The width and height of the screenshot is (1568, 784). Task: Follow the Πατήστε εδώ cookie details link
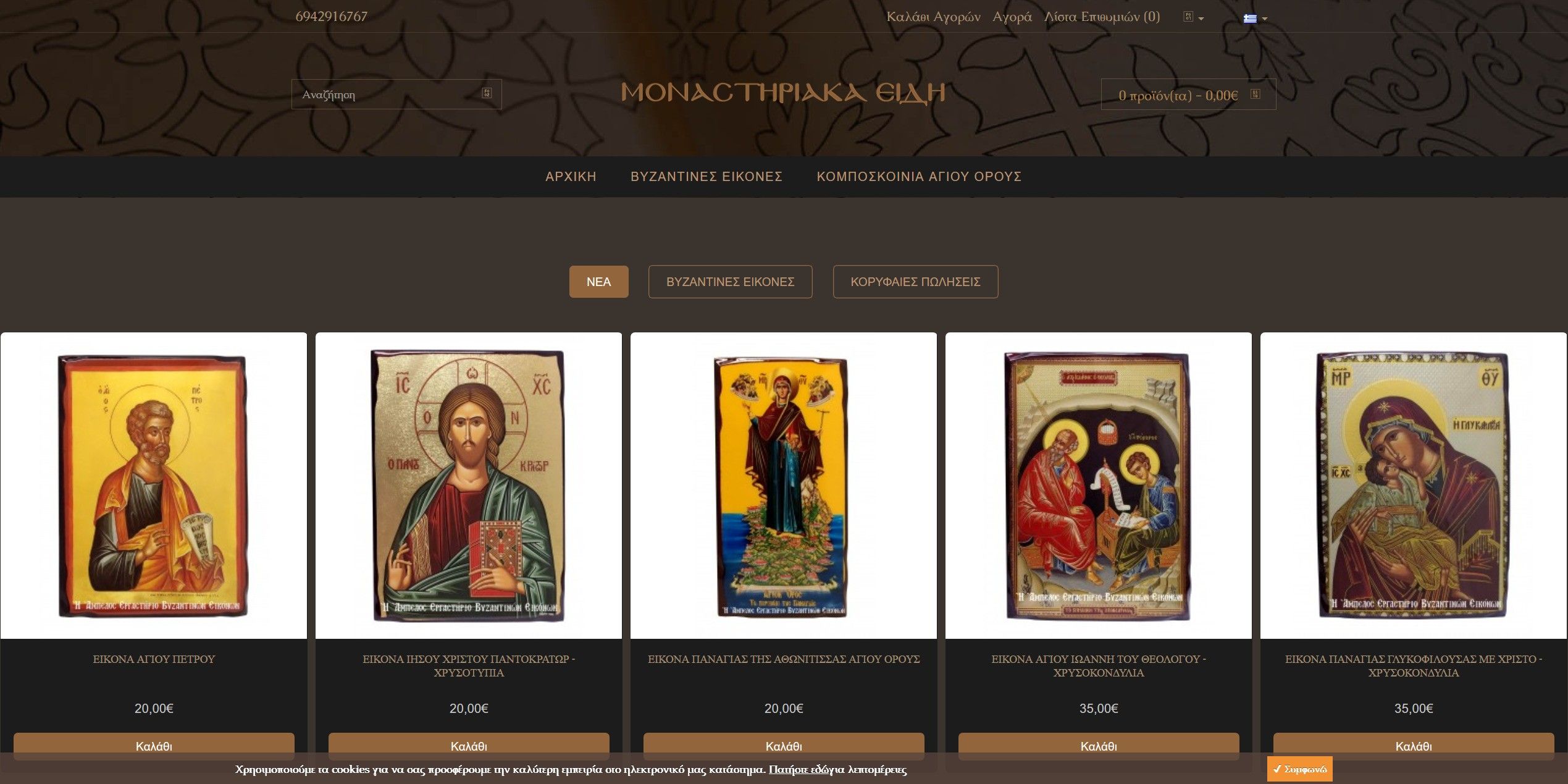click(799, 770)
